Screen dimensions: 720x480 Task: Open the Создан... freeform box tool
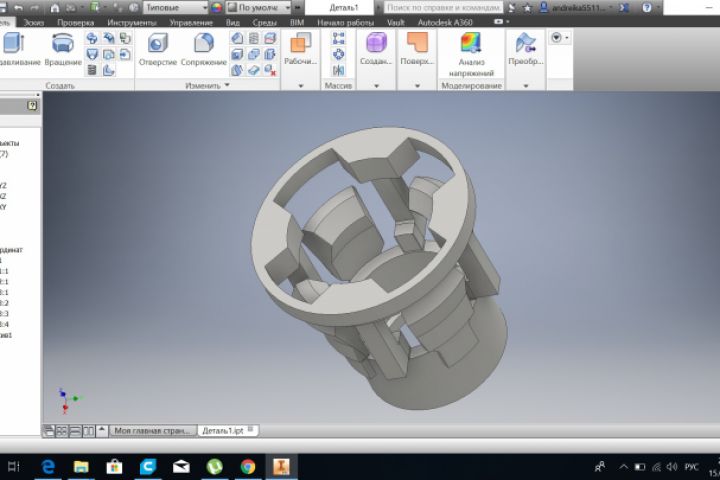click(x=376, y=49)
